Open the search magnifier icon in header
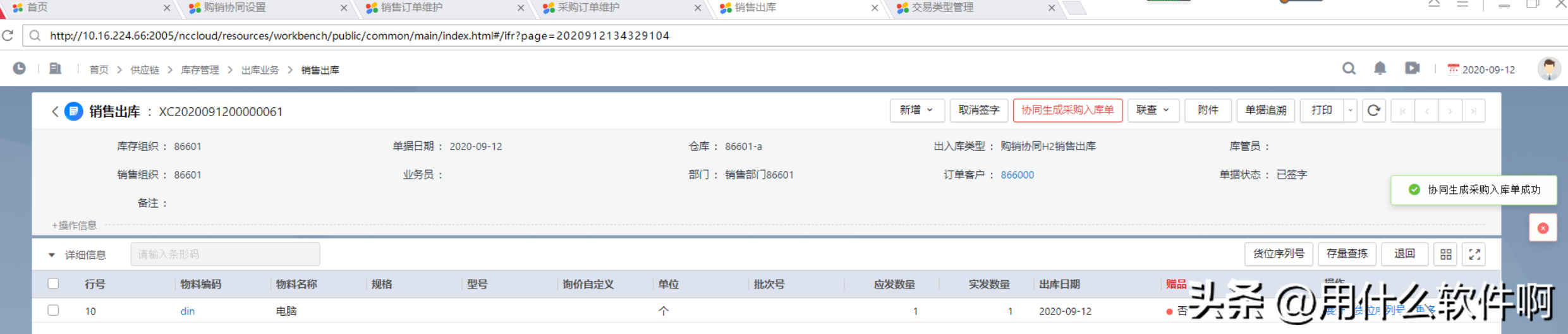The width and height of the screenshot is (1568, 334). pos(1349,69)
